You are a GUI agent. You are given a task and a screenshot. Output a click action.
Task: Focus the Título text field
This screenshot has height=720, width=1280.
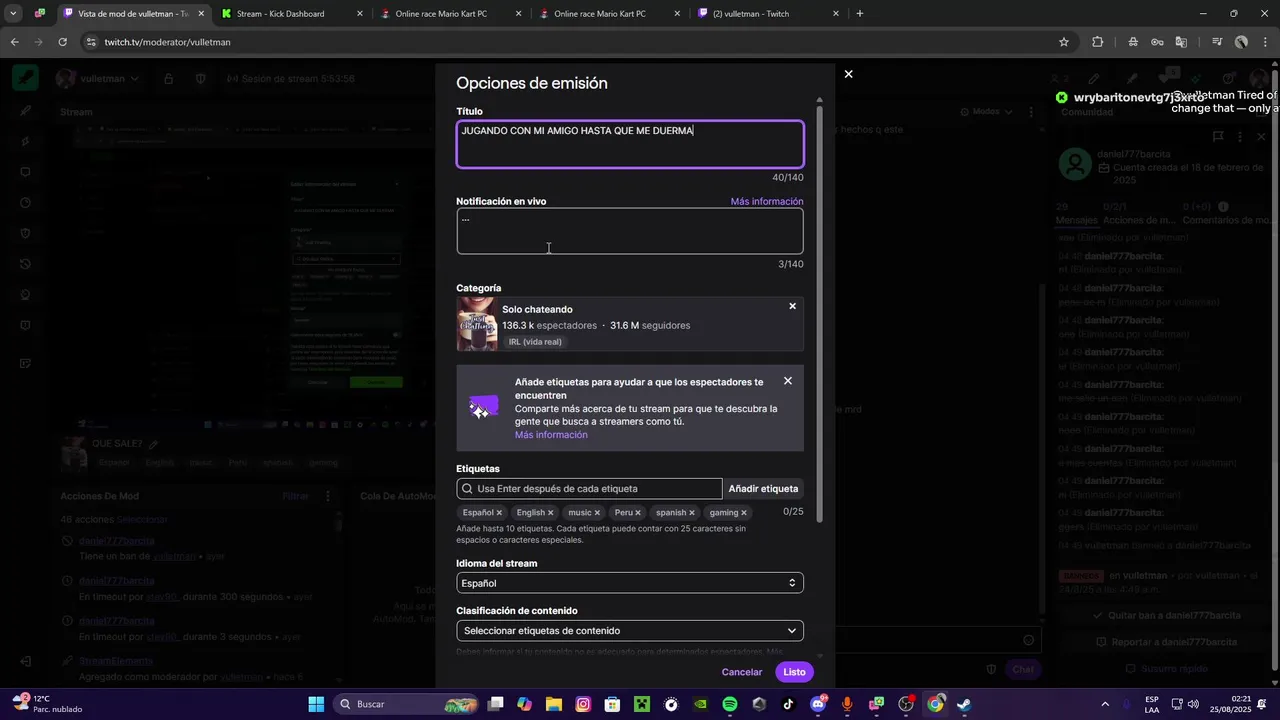click(630, 144)
